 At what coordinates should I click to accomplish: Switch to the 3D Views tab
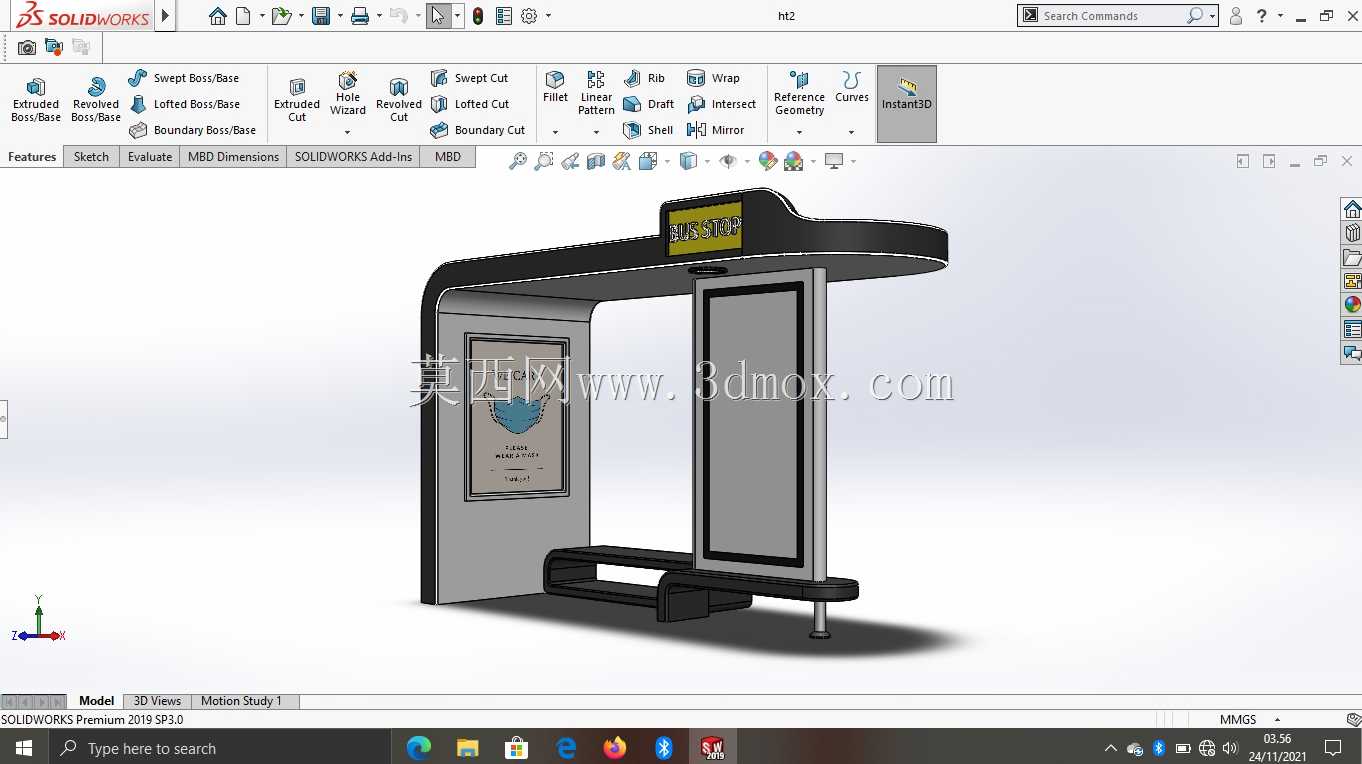[157, 701]
